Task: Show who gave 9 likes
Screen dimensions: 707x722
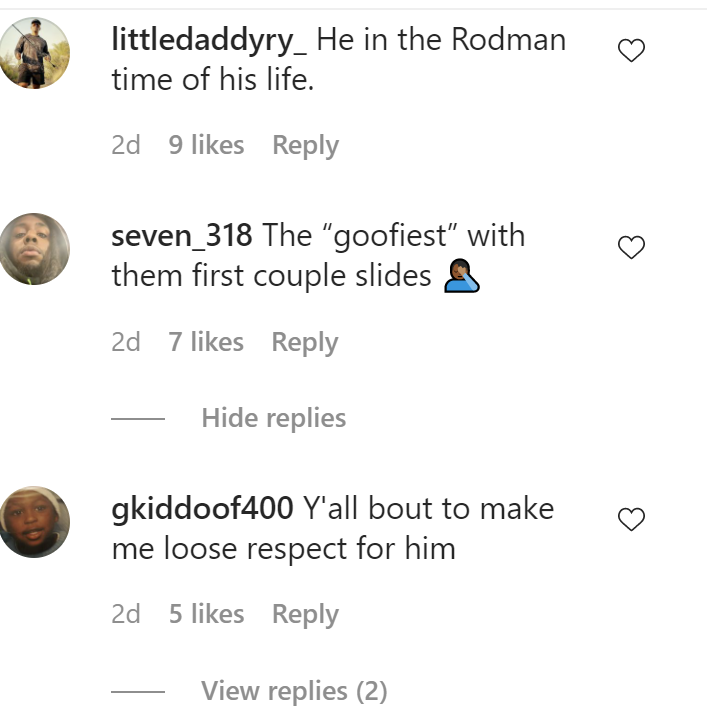Action: pos(206,145)
